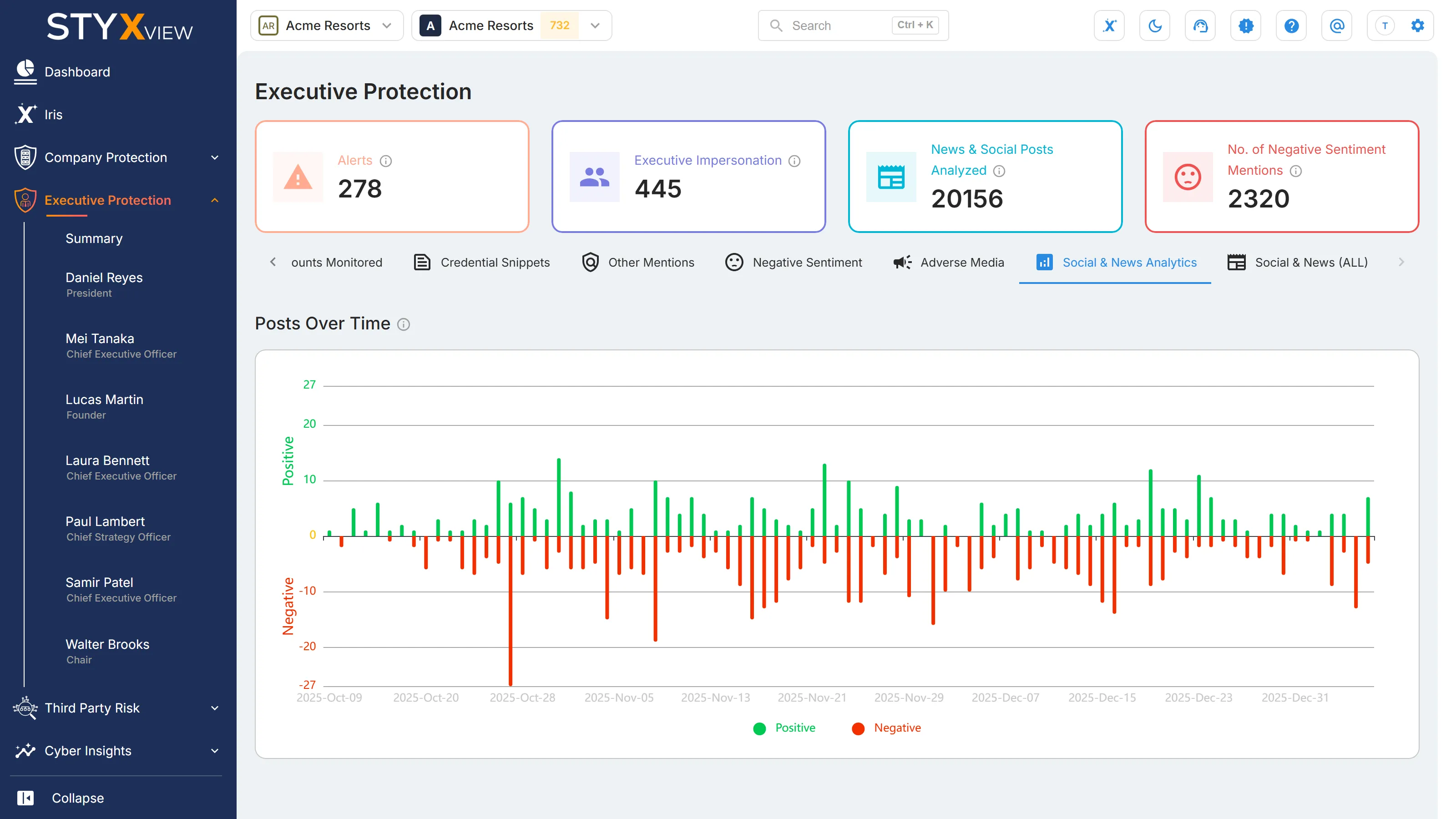Open the settings gear icon

coord(1417,25)
